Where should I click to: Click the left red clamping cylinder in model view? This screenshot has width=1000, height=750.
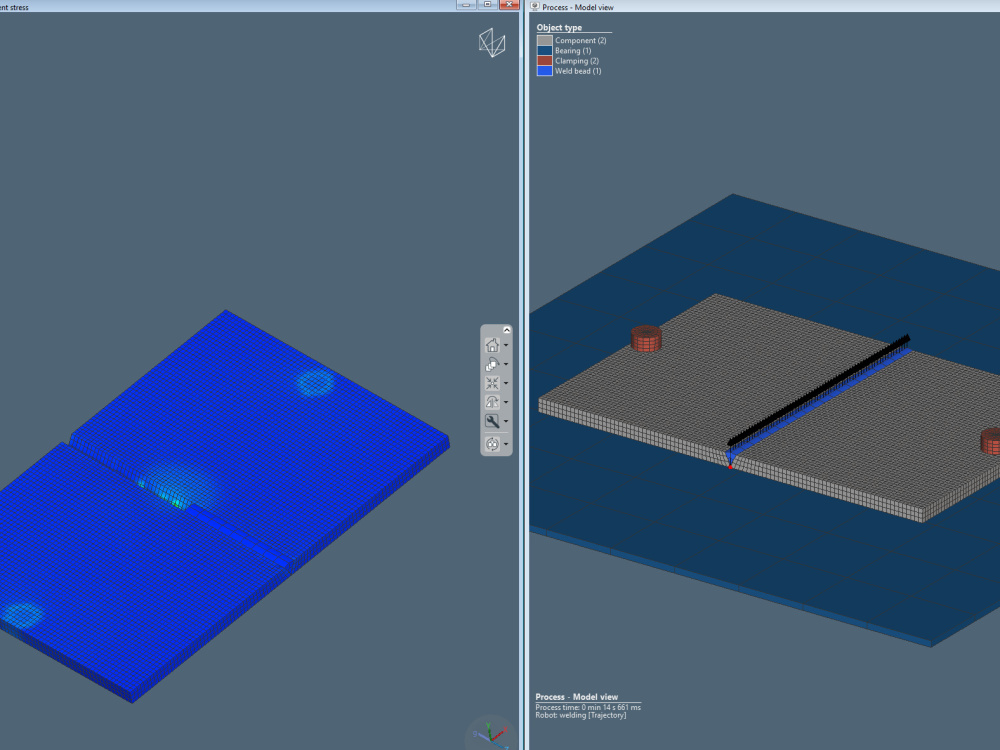tap(646, 339)
